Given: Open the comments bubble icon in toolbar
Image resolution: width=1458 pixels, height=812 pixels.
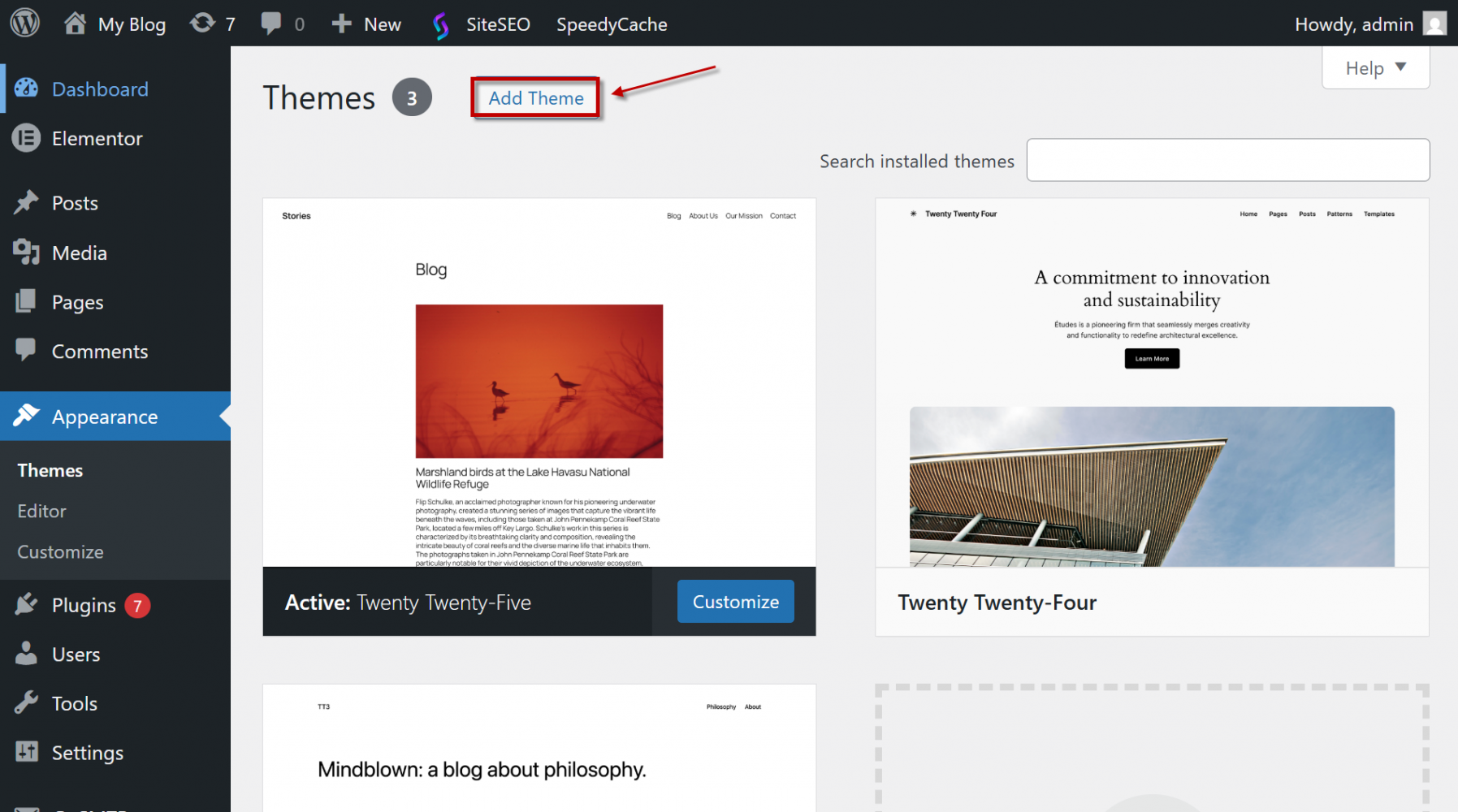Looking at the screenshot, I should click(x=271, y=24).
